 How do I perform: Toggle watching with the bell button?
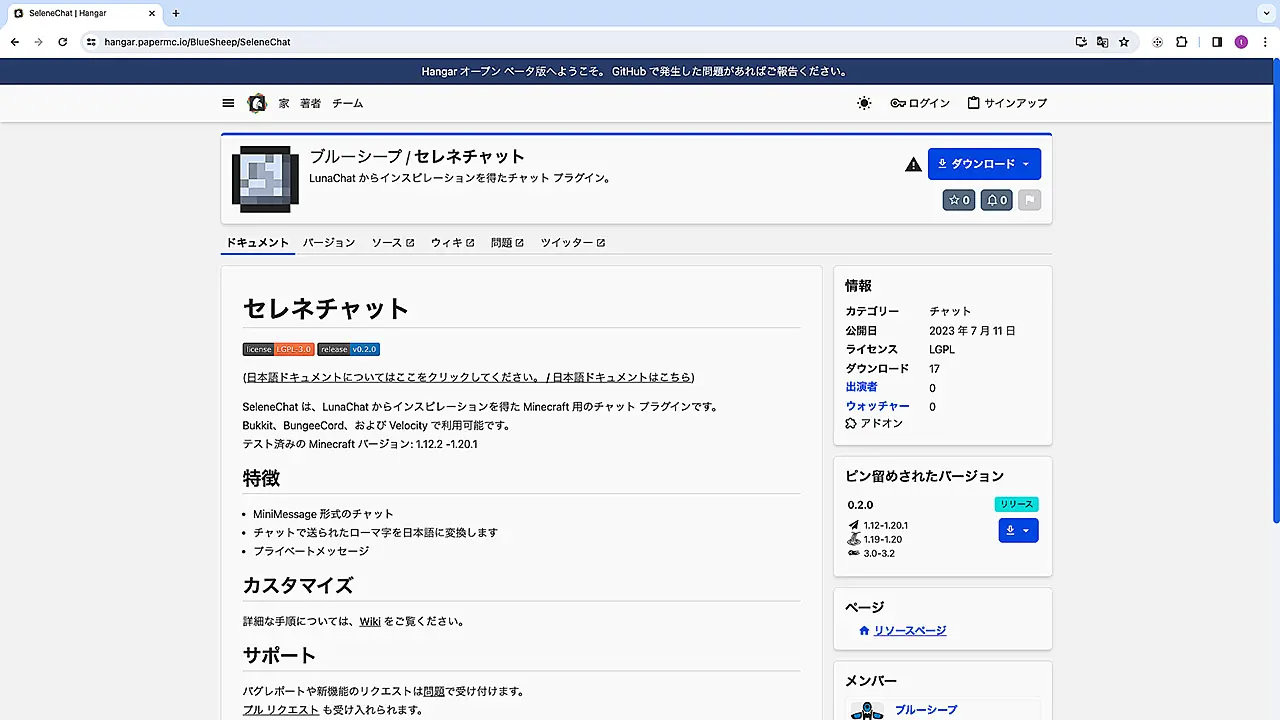point(997,200)
